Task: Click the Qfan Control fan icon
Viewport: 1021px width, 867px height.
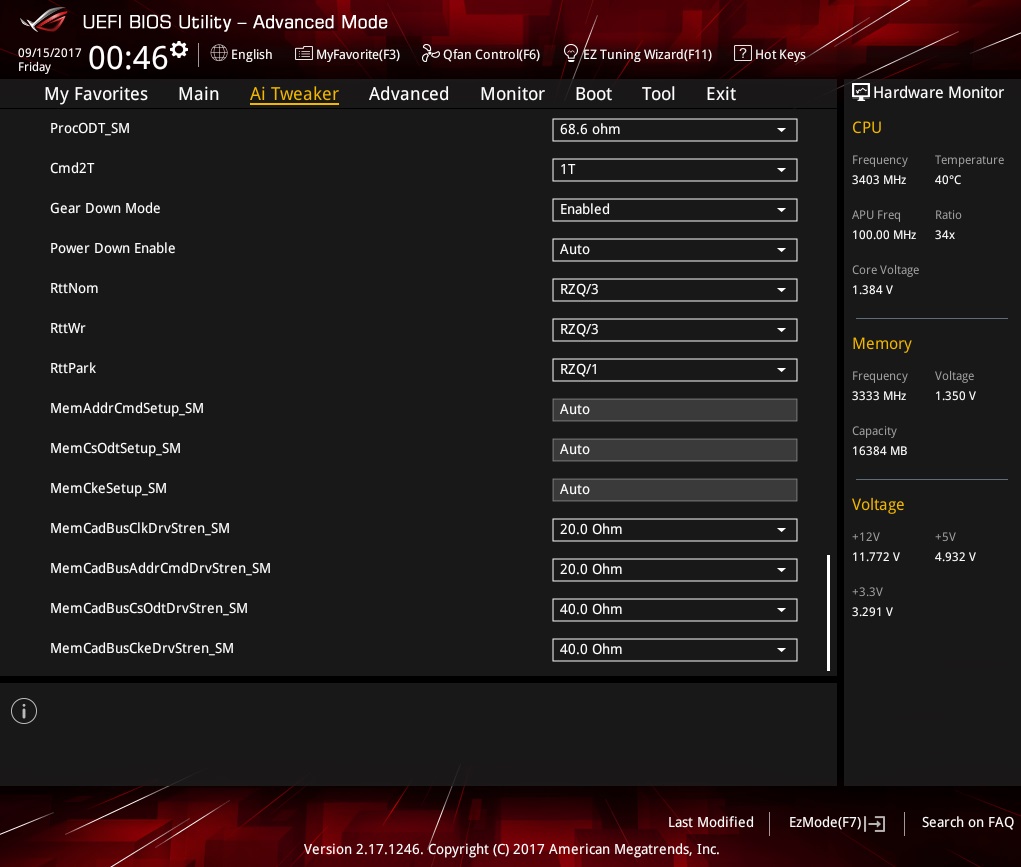Action: 430,53
